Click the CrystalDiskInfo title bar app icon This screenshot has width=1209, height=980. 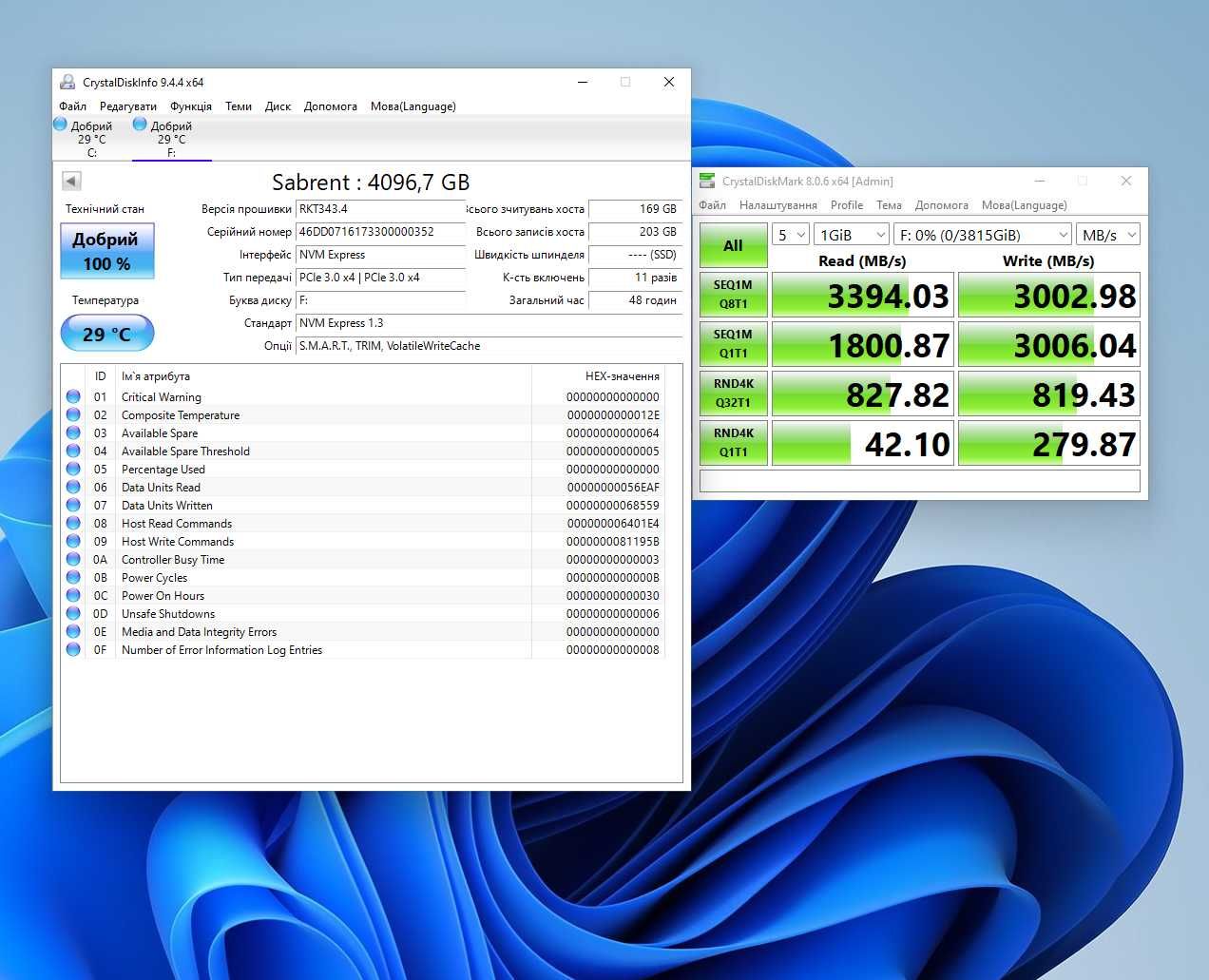point(67,82)
